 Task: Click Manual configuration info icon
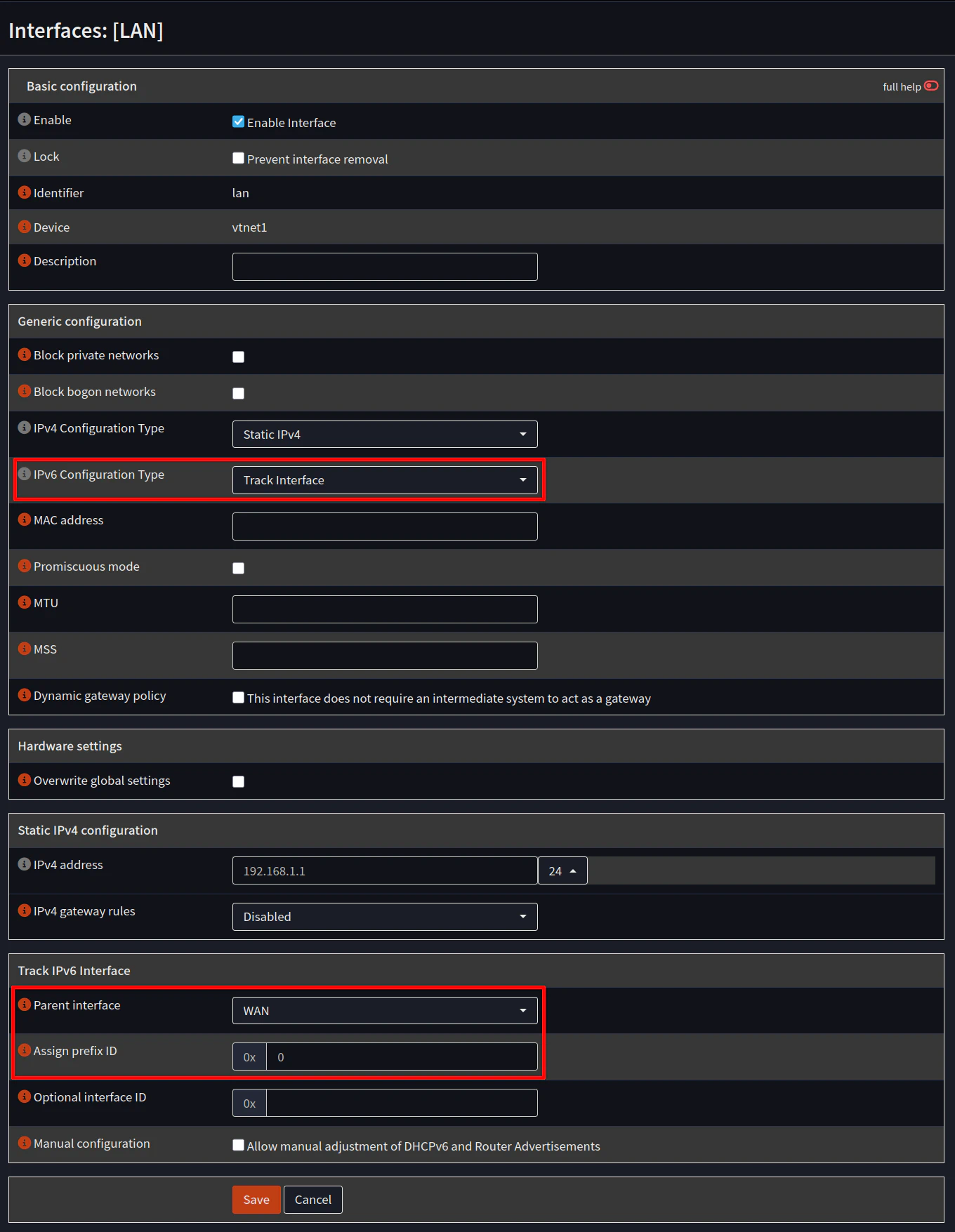pyautogui.click(x=24, y=1143)
